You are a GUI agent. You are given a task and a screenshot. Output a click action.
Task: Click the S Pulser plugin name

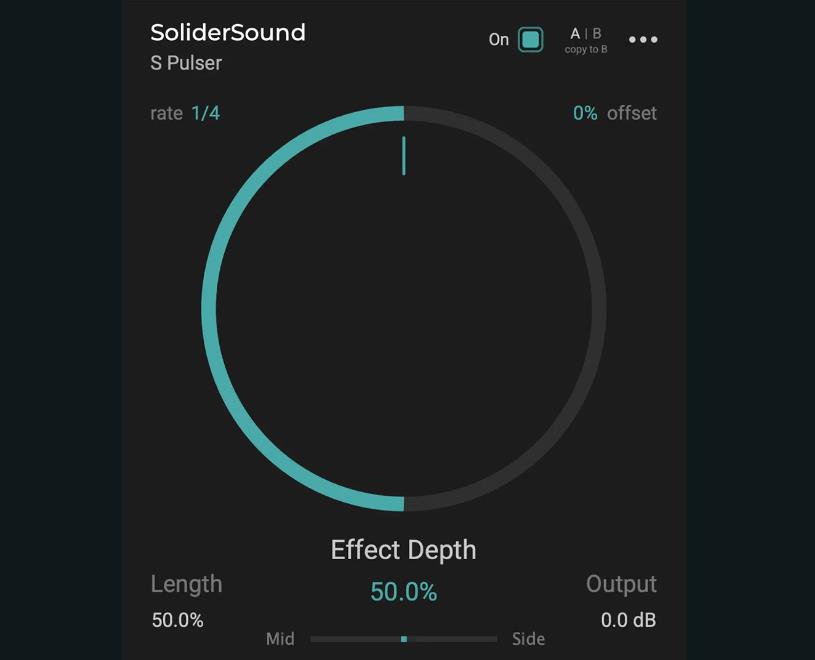tap(186, 63)
